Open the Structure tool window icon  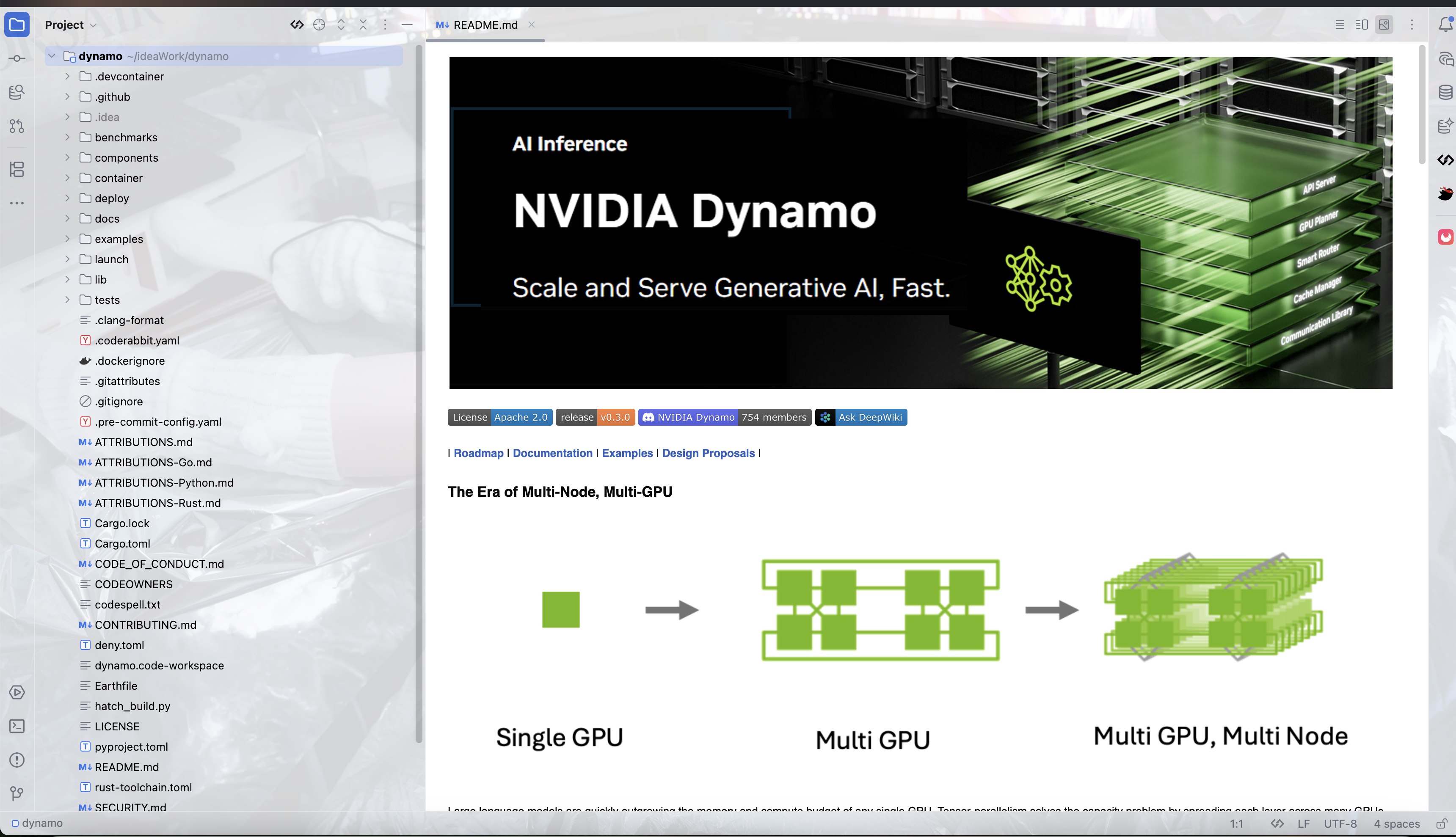pyautogui.click(x=17, y=170)
